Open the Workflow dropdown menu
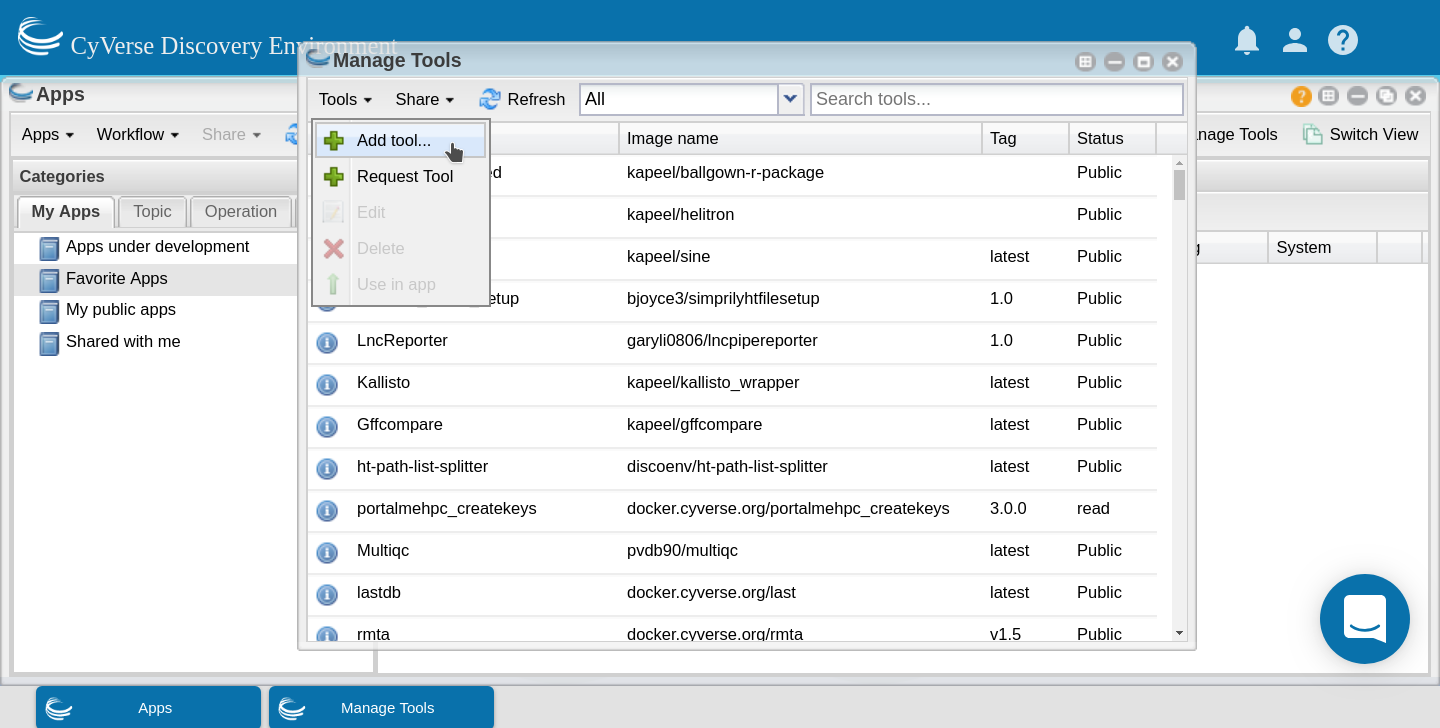This screenshot has width=1440, height=728. (x=138, y=134)
